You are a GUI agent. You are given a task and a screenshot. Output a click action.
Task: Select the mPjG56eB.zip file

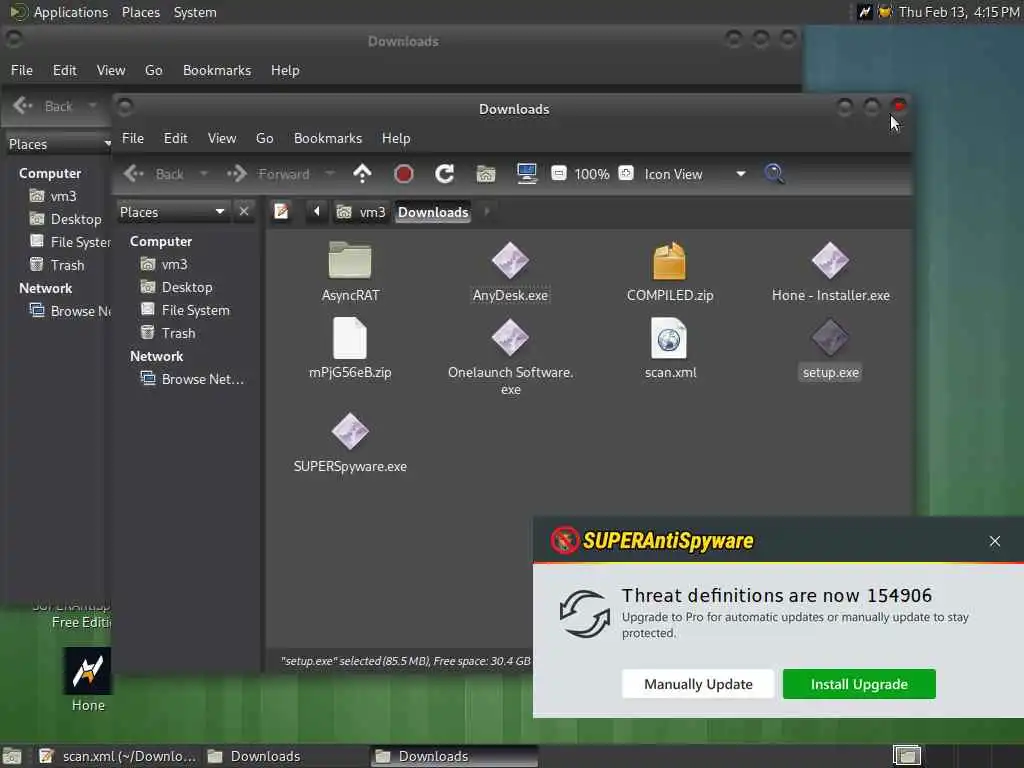coord(350,348)
